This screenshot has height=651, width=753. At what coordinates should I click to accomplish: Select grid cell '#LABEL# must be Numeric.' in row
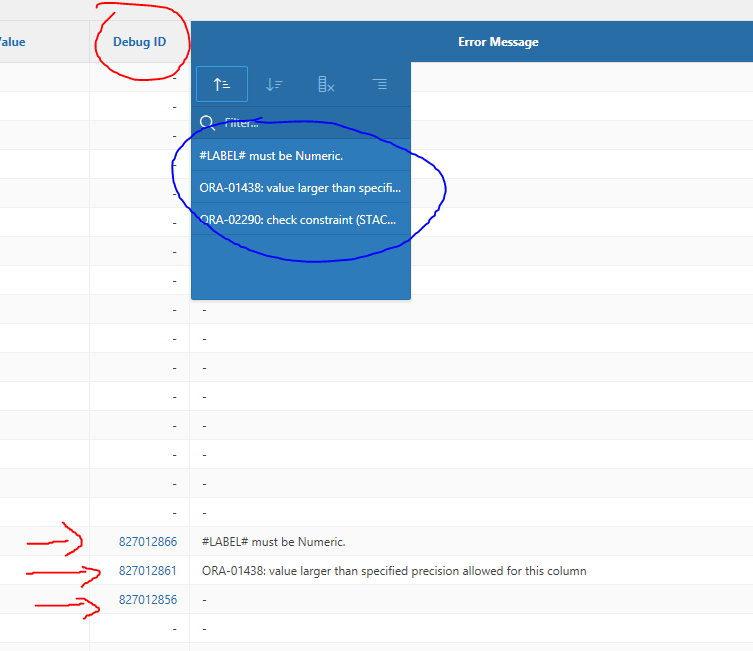point(273,542)
